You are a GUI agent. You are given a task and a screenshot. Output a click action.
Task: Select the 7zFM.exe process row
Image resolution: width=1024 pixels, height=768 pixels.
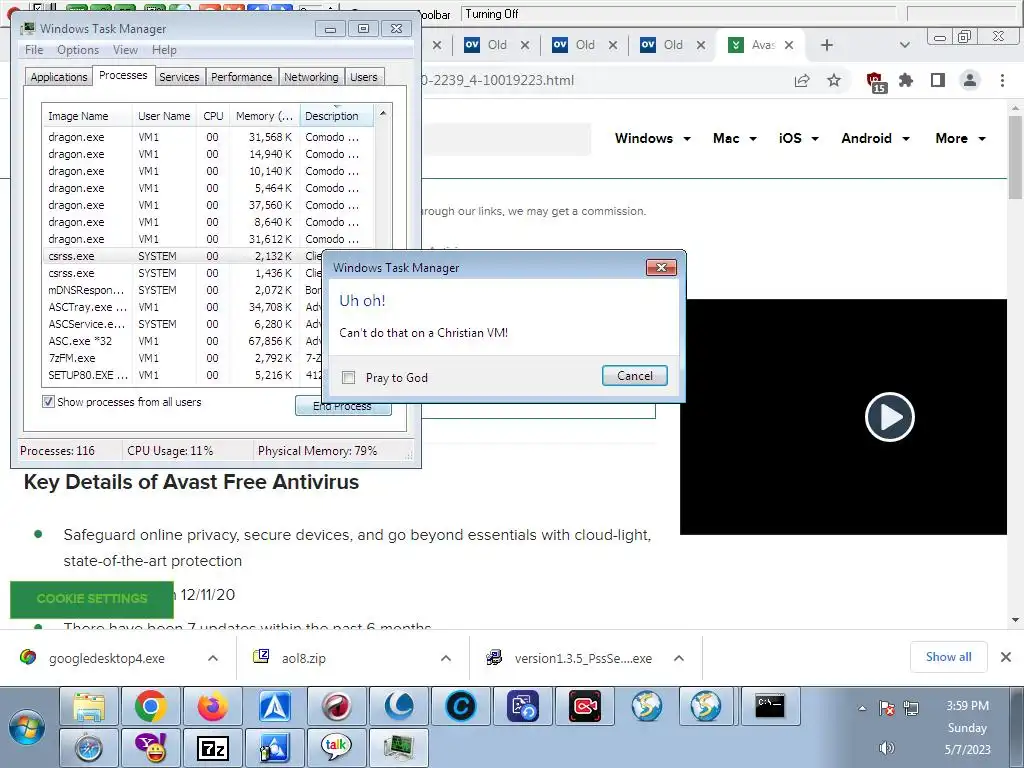[184, 358]
